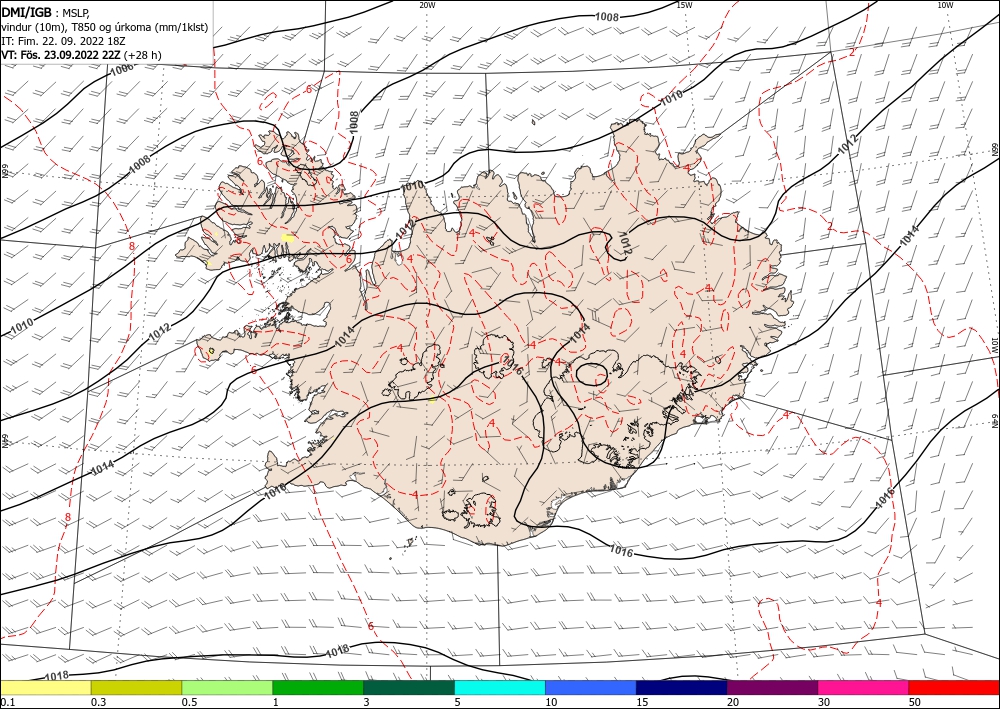The width and height of the screenshot is (1000, 709).
Task: Click the "20W" longitude label
Action: (427, 5)
